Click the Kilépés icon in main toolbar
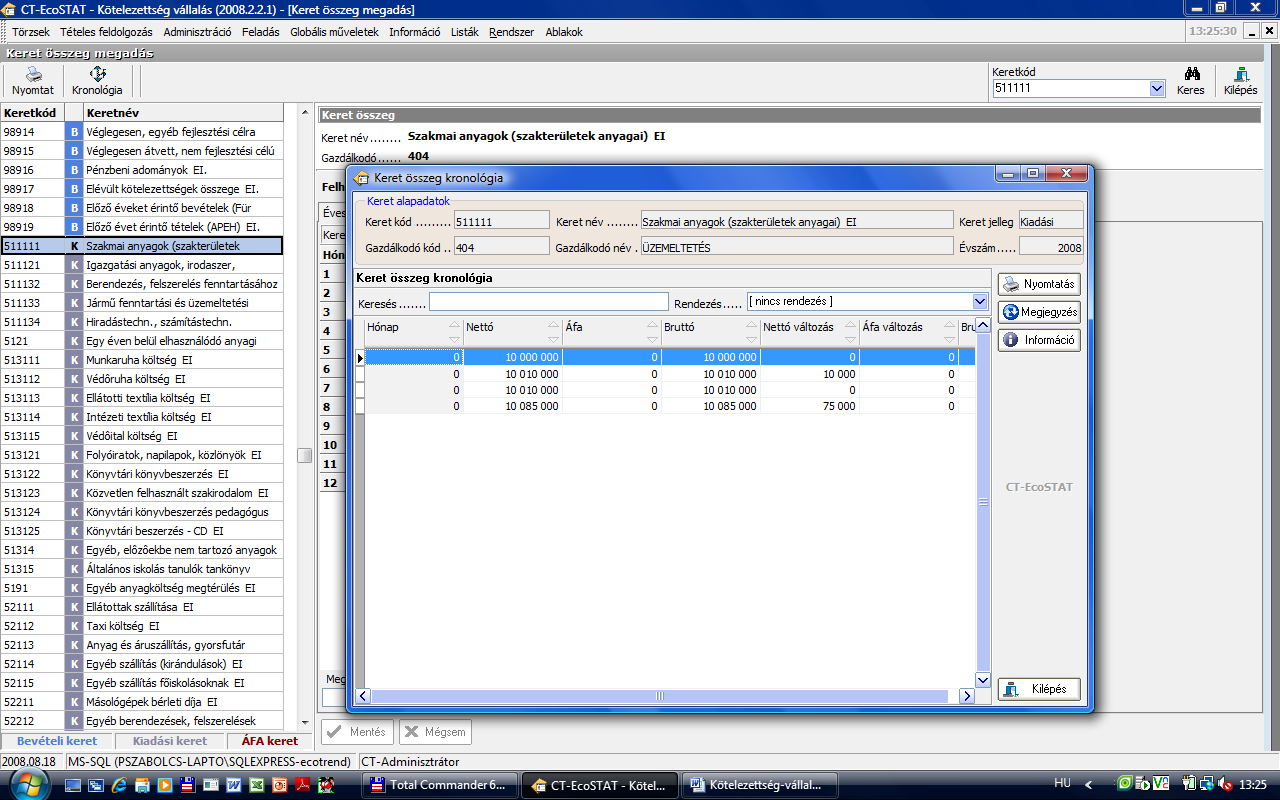 [x=1241, y=81]
